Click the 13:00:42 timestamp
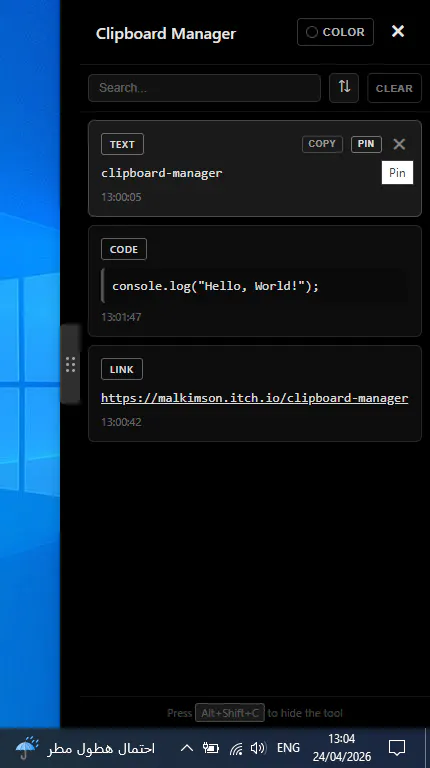This screenshot has width=430, height=768. point(121,422)
